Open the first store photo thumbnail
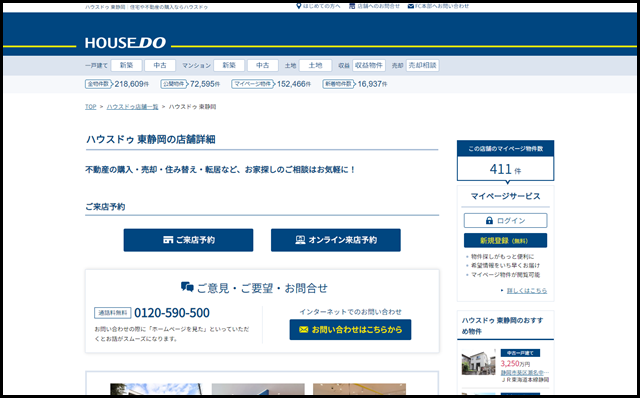This screenshot has width=640, height=398. (156, 389)
